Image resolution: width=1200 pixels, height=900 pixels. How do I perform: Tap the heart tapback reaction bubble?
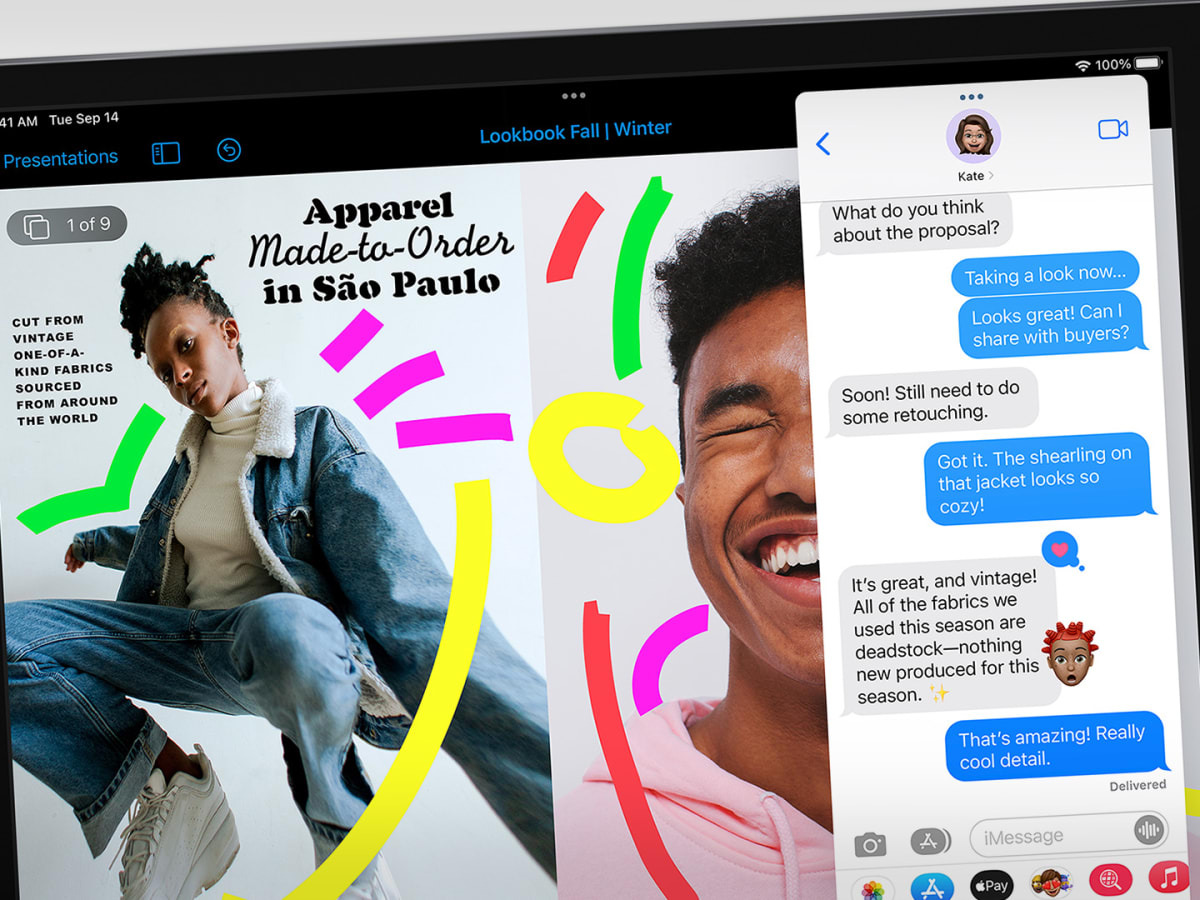[1062, 550]
